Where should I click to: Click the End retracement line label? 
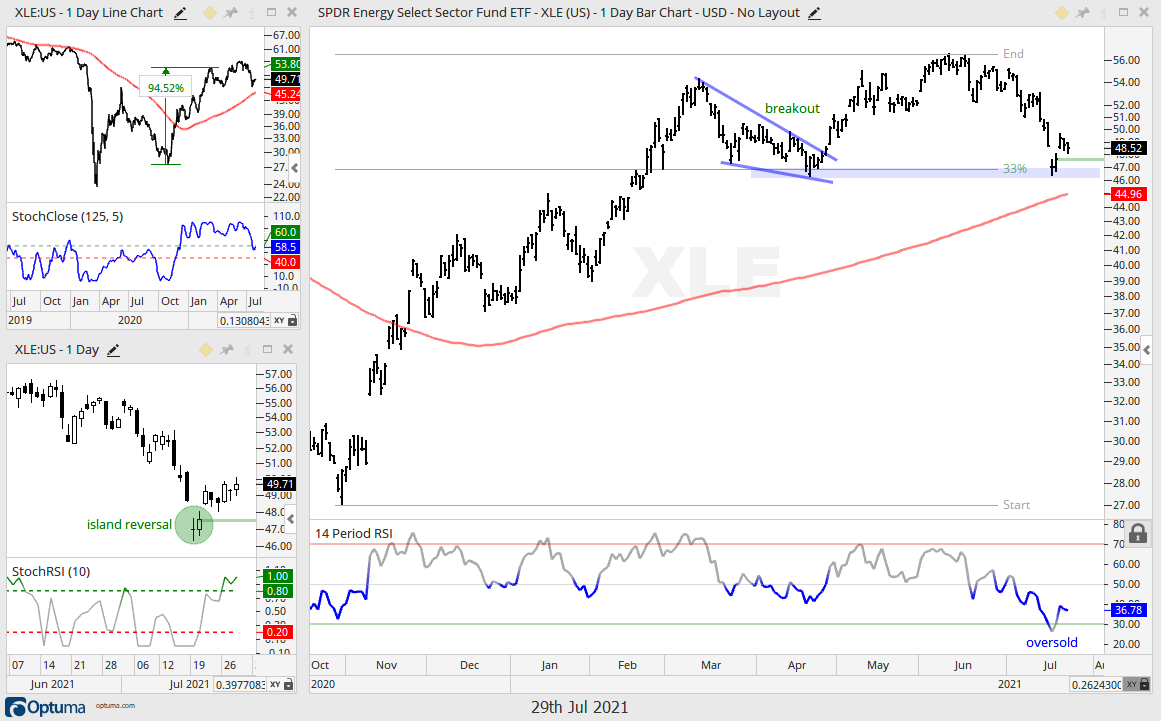pyautogui.click(x=1013, y=53)
